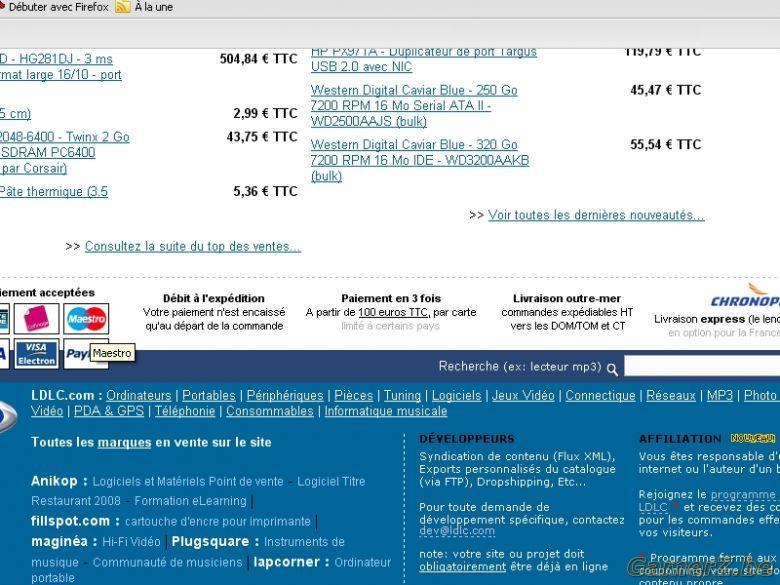This screenshot has height=585, width=780.
Task: Open Western Digital Caviar Blue 250 Go link
Action: coord(414,105)
